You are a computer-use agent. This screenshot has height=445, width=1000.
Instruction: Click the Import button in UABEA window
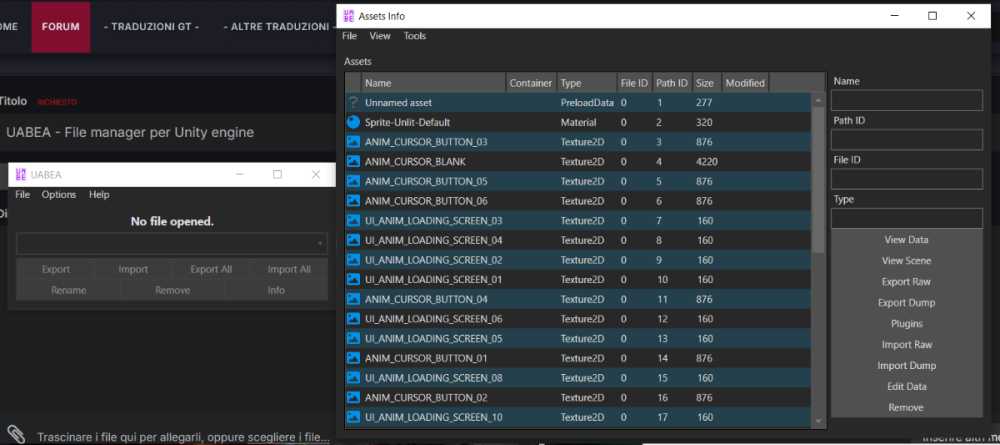(x=133, y=269)
